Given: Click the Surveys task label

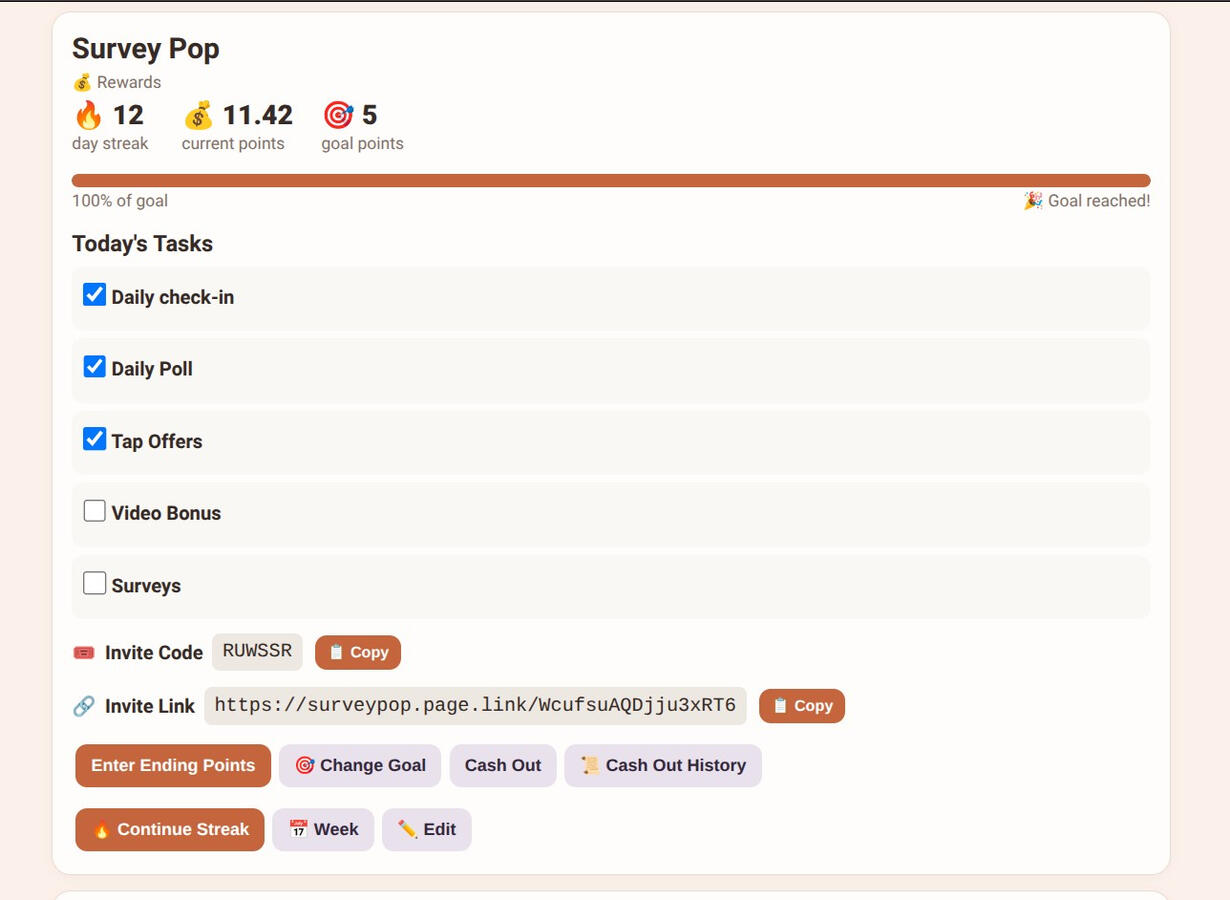Looking at the screenshot, I should tap(146, 586).
